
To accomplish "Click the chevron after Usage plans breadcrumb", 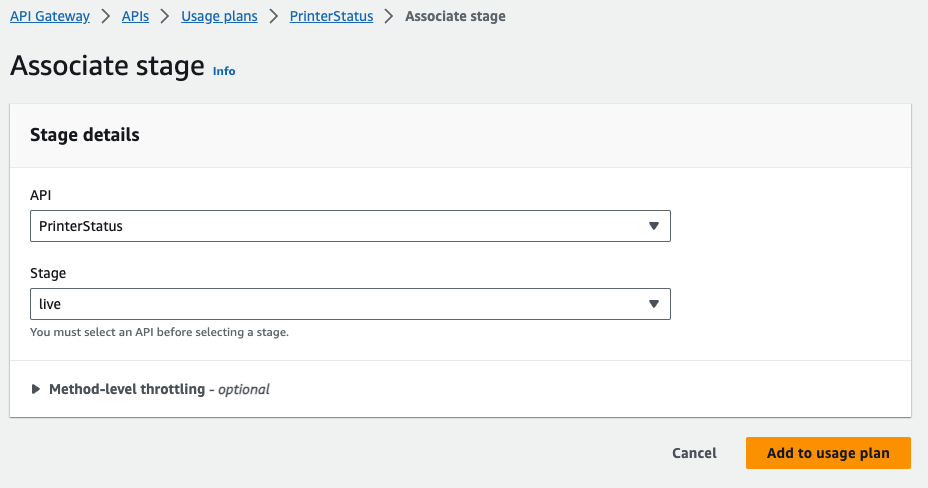I will (273, 17).
